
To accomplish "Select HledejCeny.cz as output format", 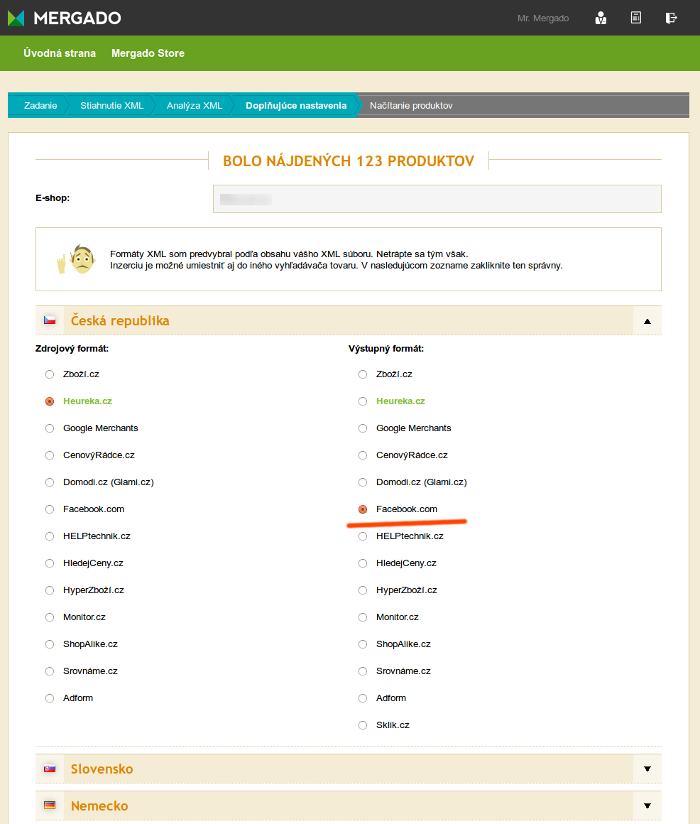I will click(363, 563).
